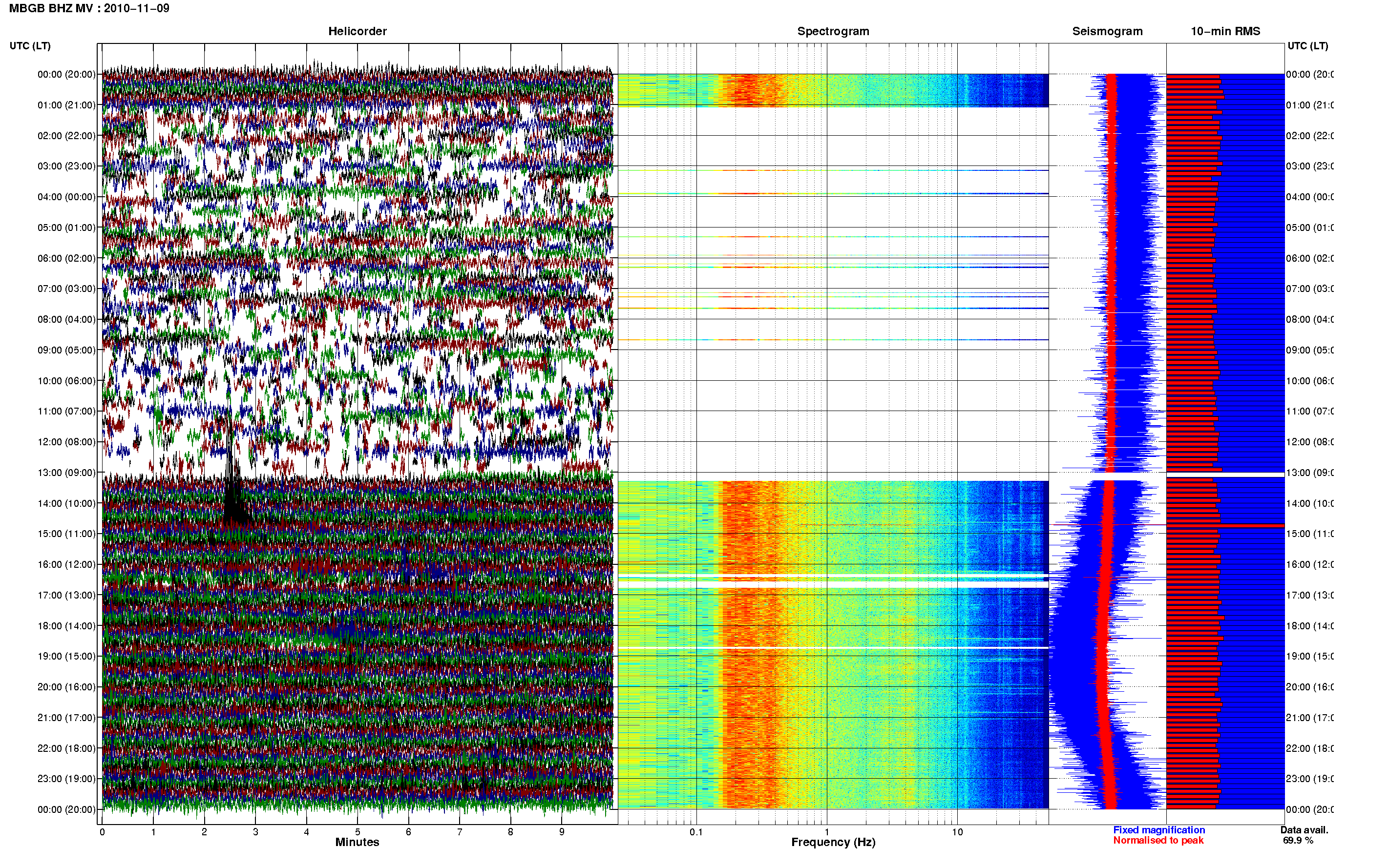
Task: Click the Helicorder panel heading
Action: [x=357, y=31]
